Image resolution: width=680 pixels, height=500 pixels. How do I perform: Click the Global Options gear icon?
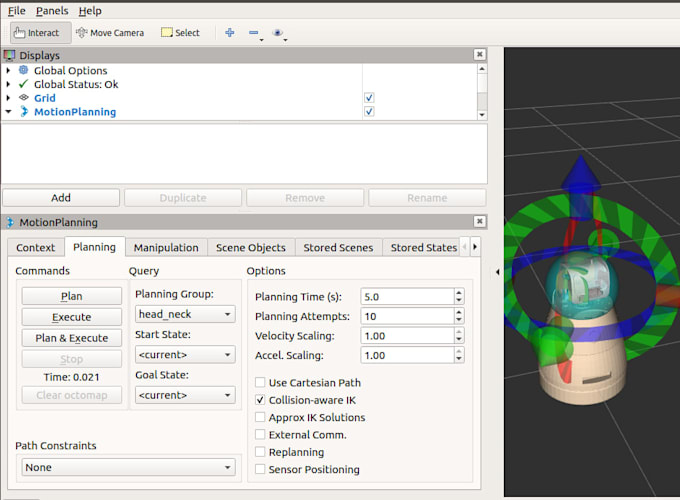pyautogui.click(x=23, y=70)
